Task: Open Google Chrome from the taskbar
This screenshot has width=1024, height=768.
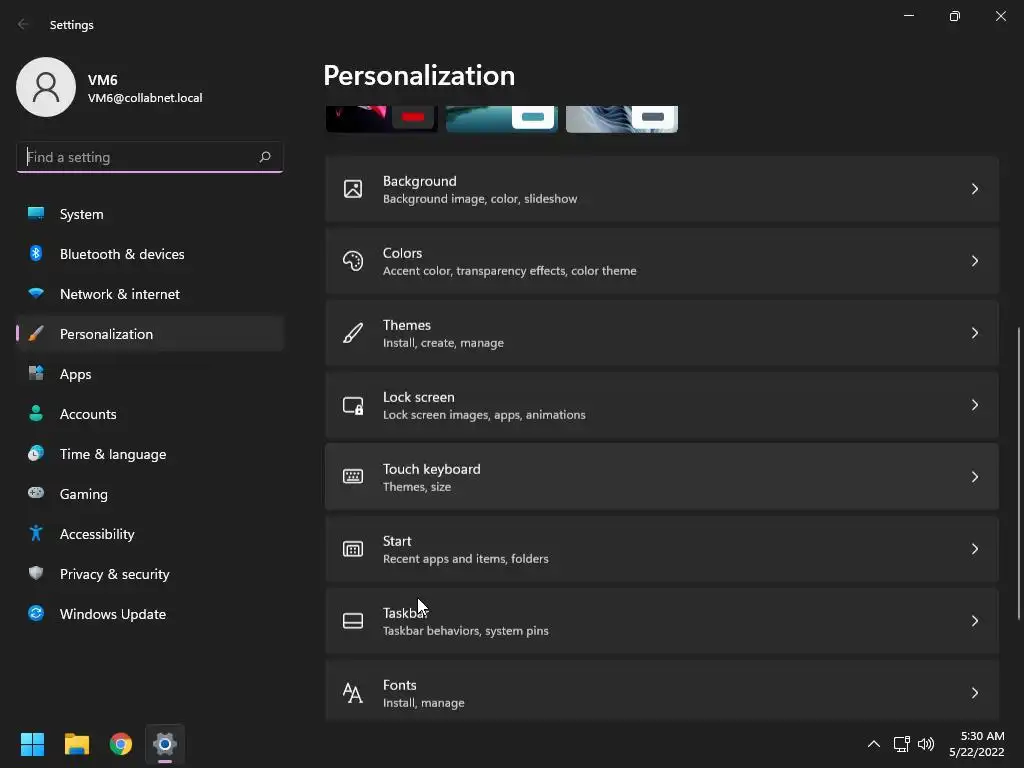Action: click(x=121, y=744)
